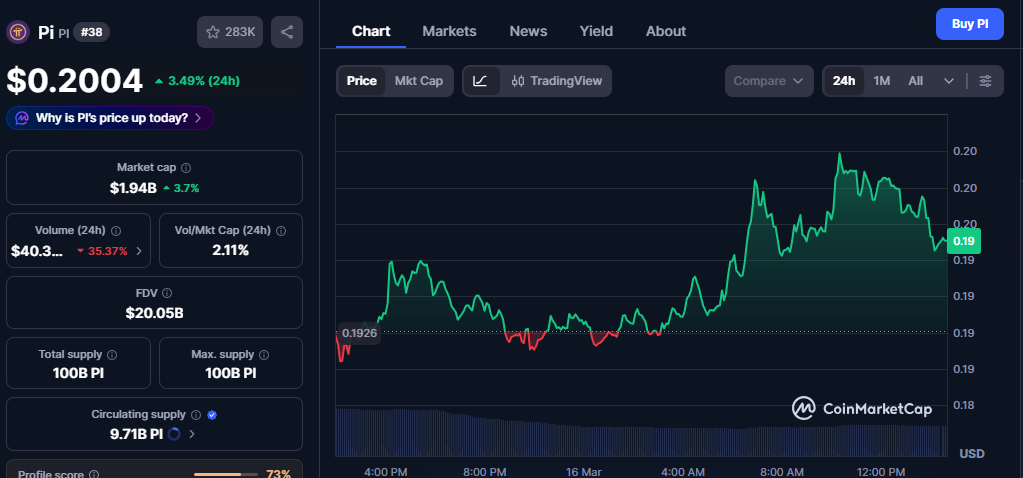Open the Compare dropdown
Screen dimensions: 1023x478
(x=769, y=81)
